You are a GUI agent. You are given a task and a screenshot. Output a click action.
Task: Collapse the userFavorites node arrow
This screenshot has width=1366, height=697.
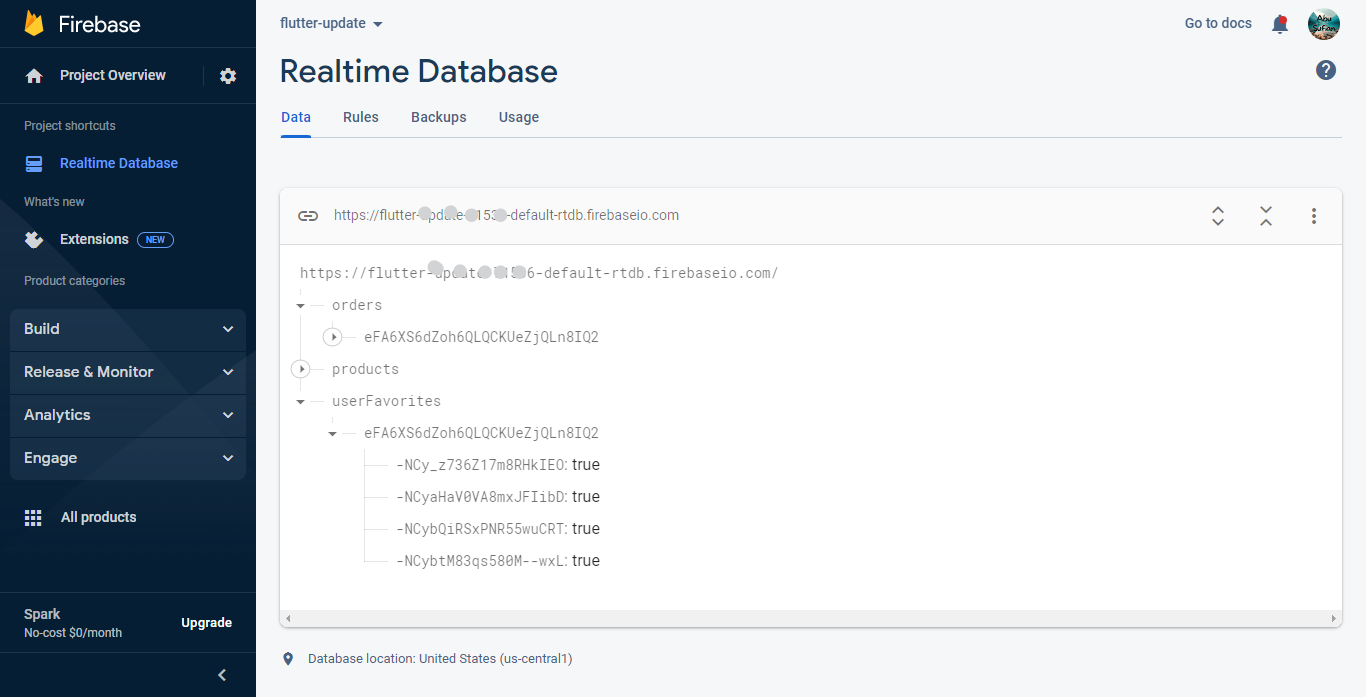coord(301,402)
